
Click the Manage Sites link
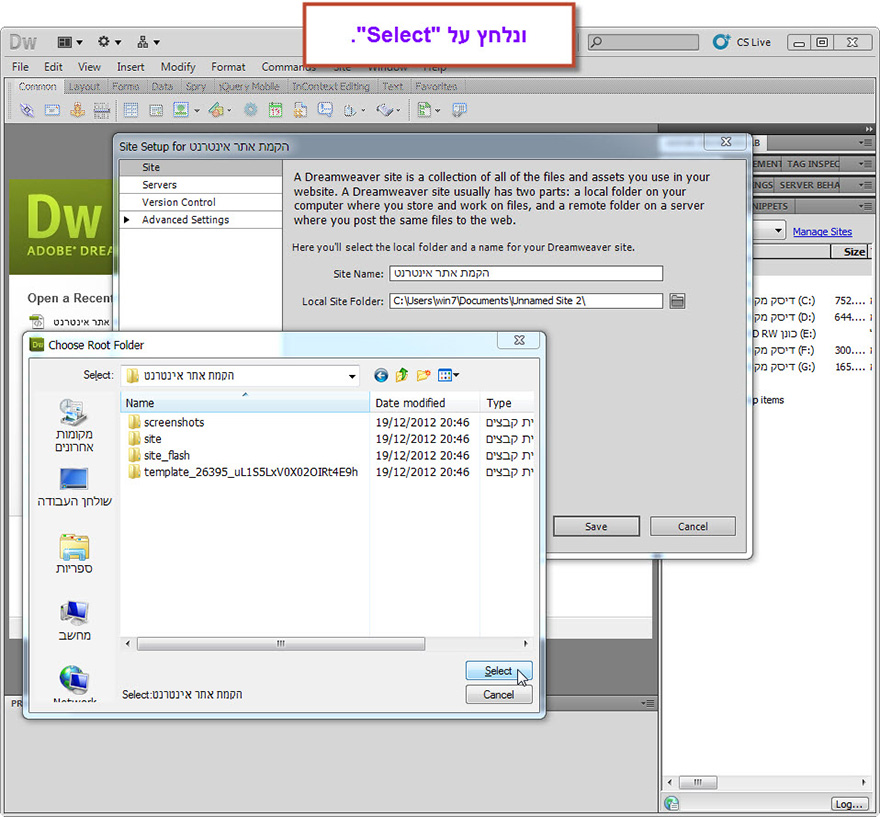tap(822, 231)
